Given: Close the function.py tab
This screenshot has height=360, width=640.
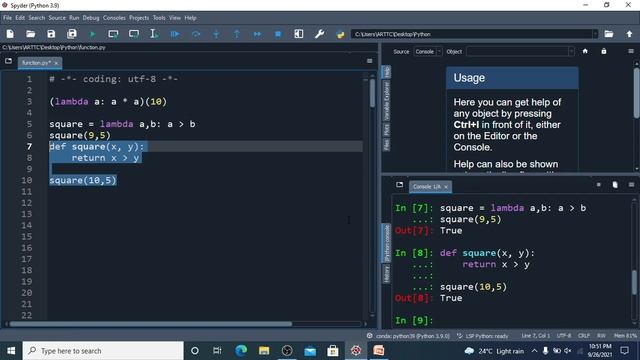Looking at the screenshot, I should pyautogui.click(x=56, y=63).
